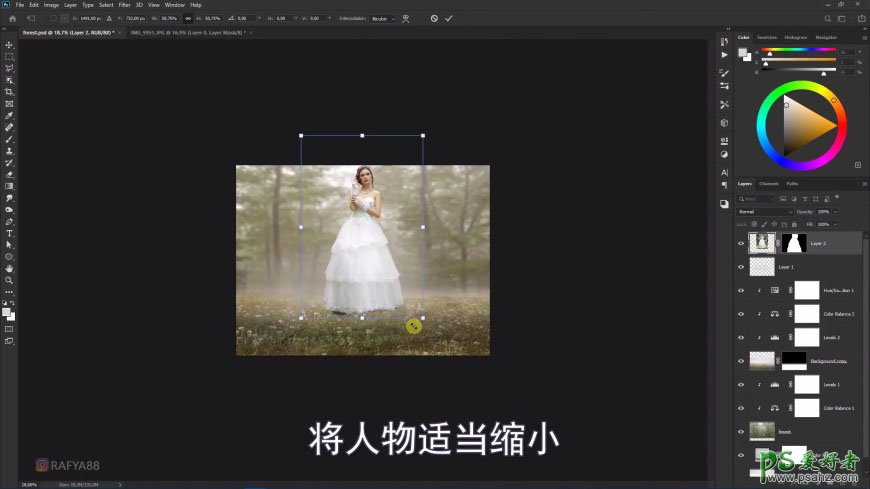This screenshot has width=870, height=489.
Task: Open the Character panel icon
Action: [x=724, y=173]
